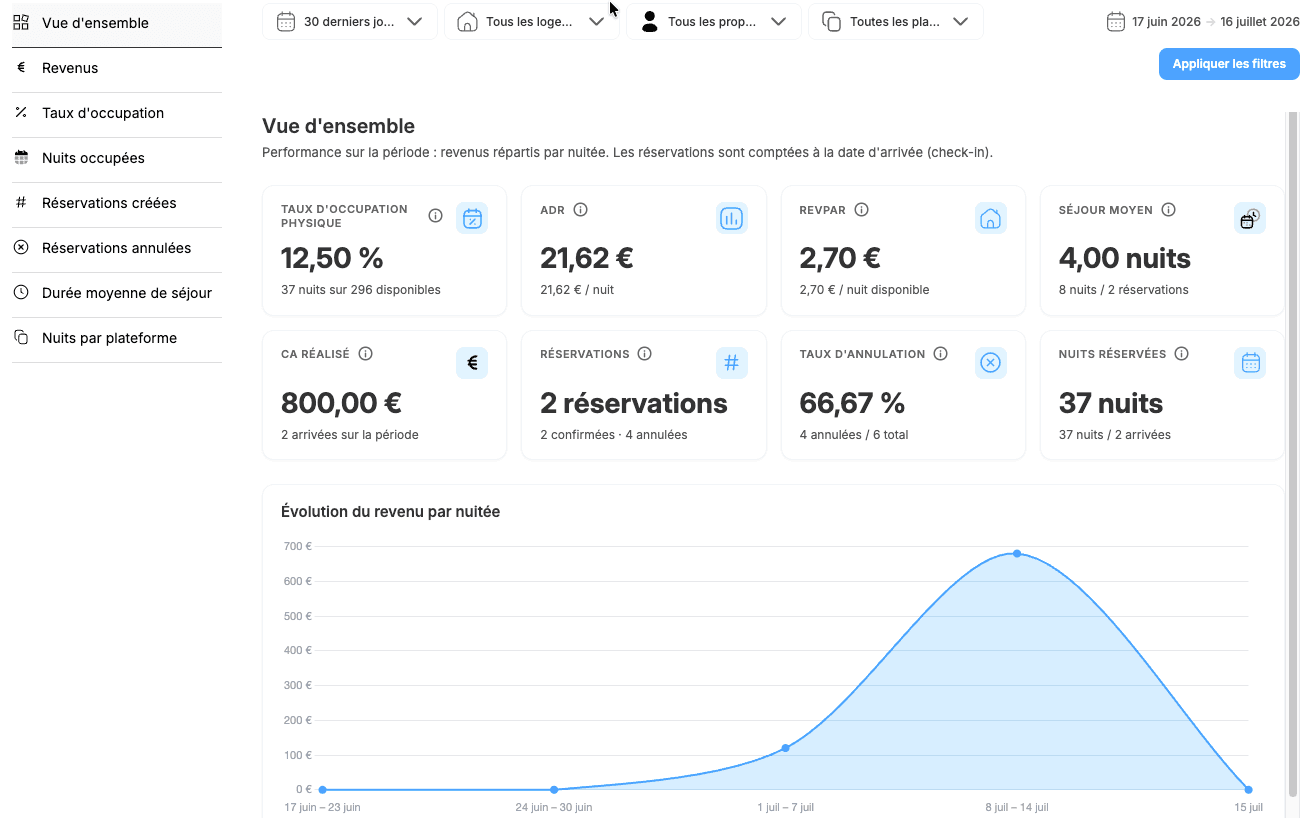Open the Tous les propriétaires dropdown
The height and width of the screenshot is (829, 1308).
pos(714,22)
